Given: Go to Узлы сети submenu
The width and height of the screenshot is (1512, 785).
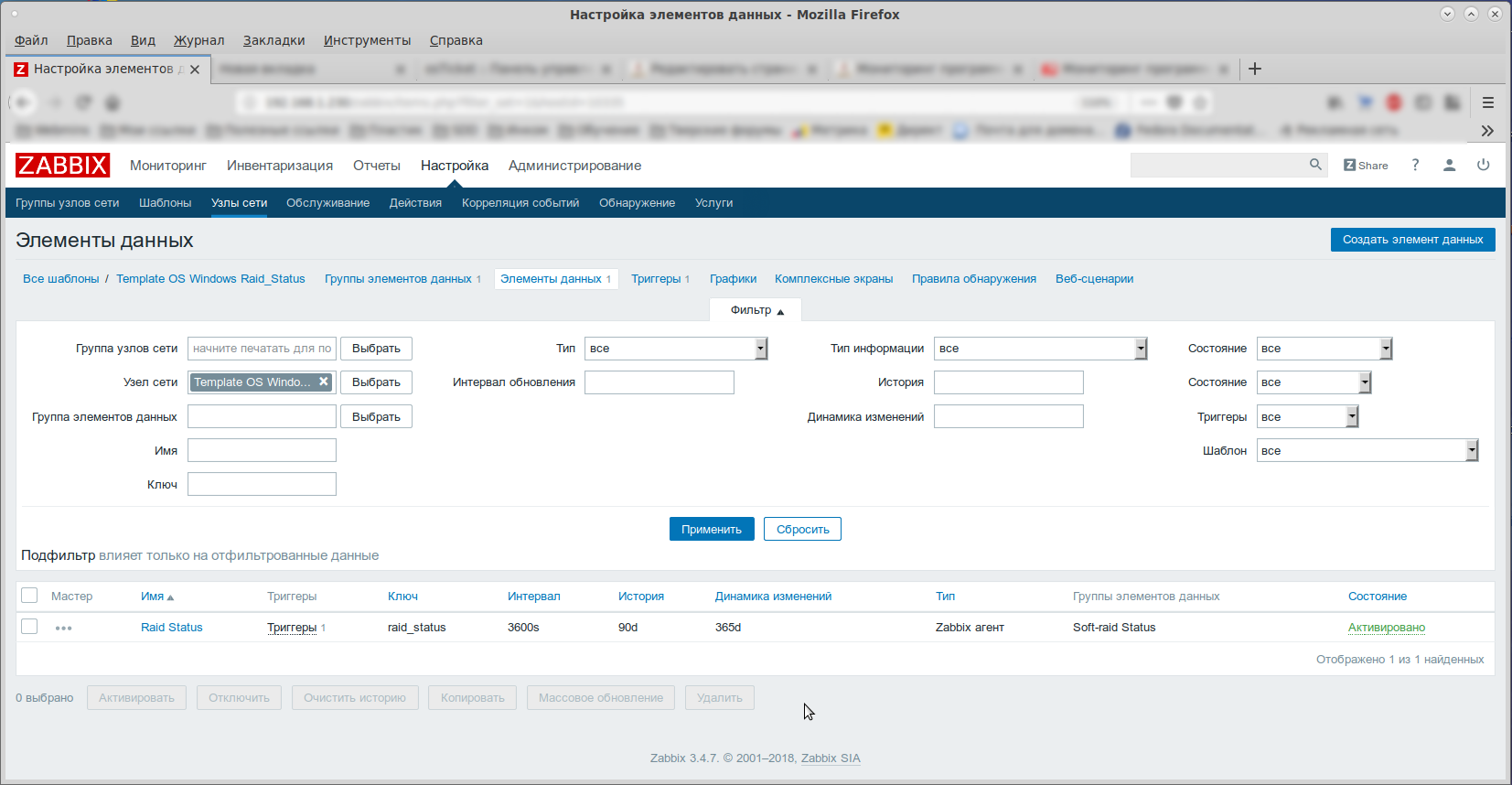Looking at the screenshot, I should [x=239, y=203].
